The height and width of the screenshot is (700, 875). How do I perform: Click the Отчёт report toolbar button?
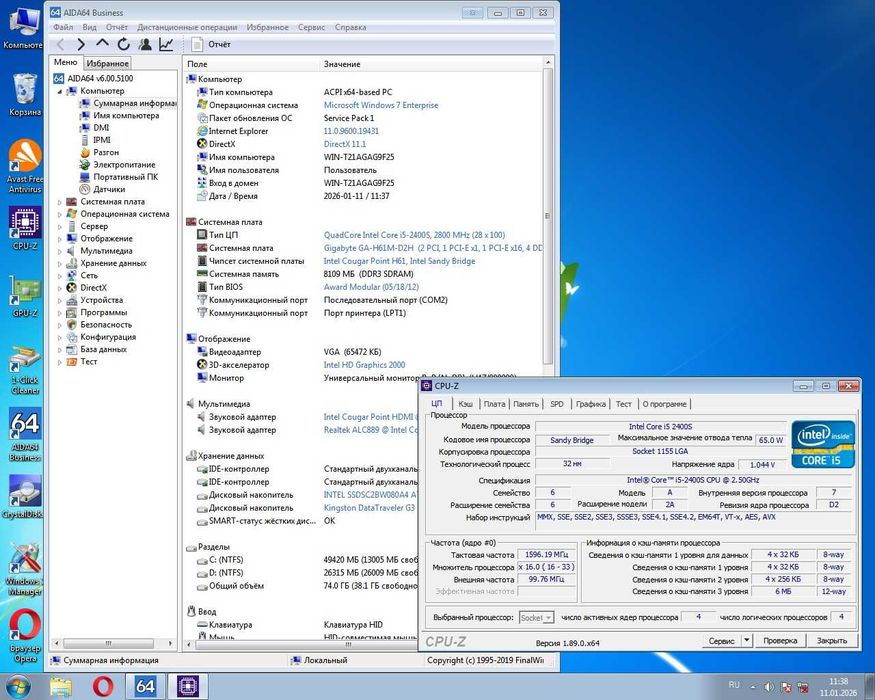click(x=210, y=44)
